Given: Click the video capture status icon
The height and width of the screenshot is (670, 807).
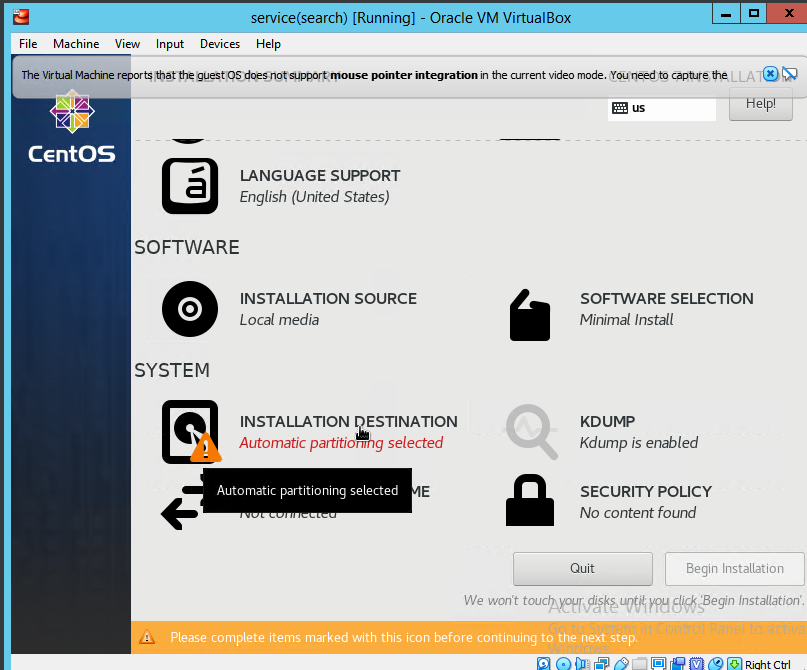Looking at the screenshot, I should [x=677, y=664].
